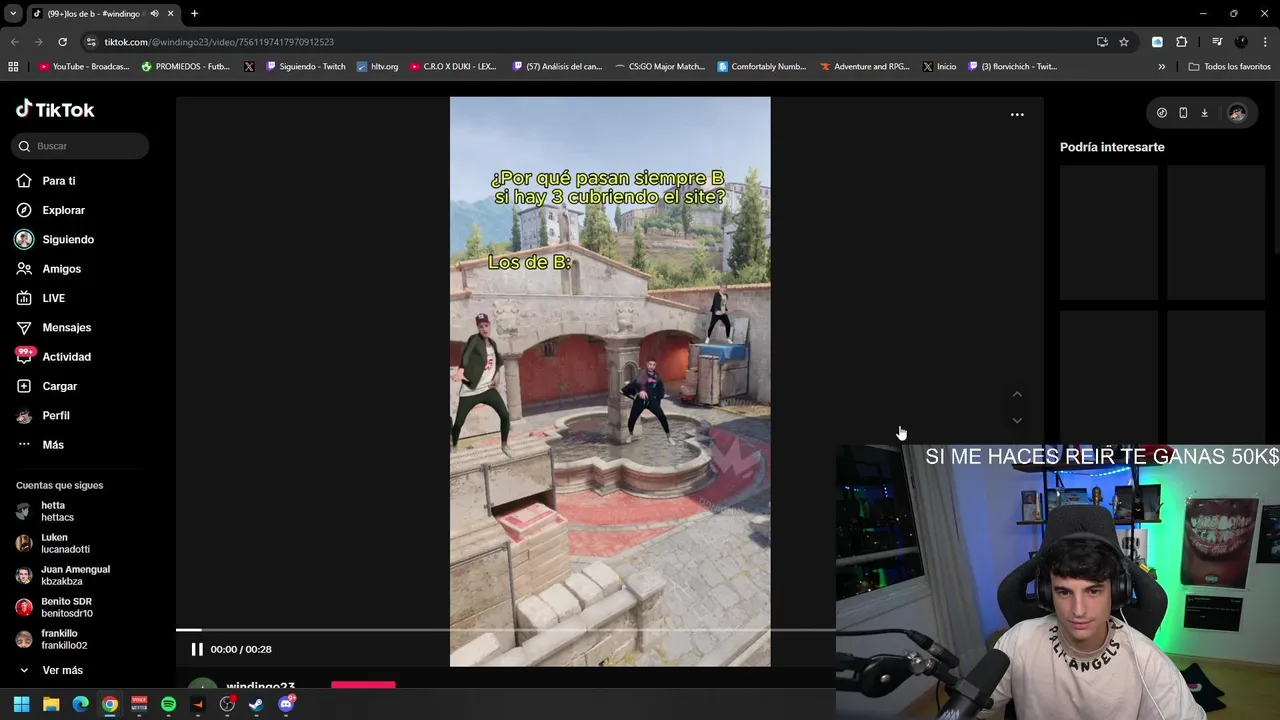Click the TikTok download app icon
Image resolution: width=1280 pixels, height=720 pixels.
[1204, 113]
